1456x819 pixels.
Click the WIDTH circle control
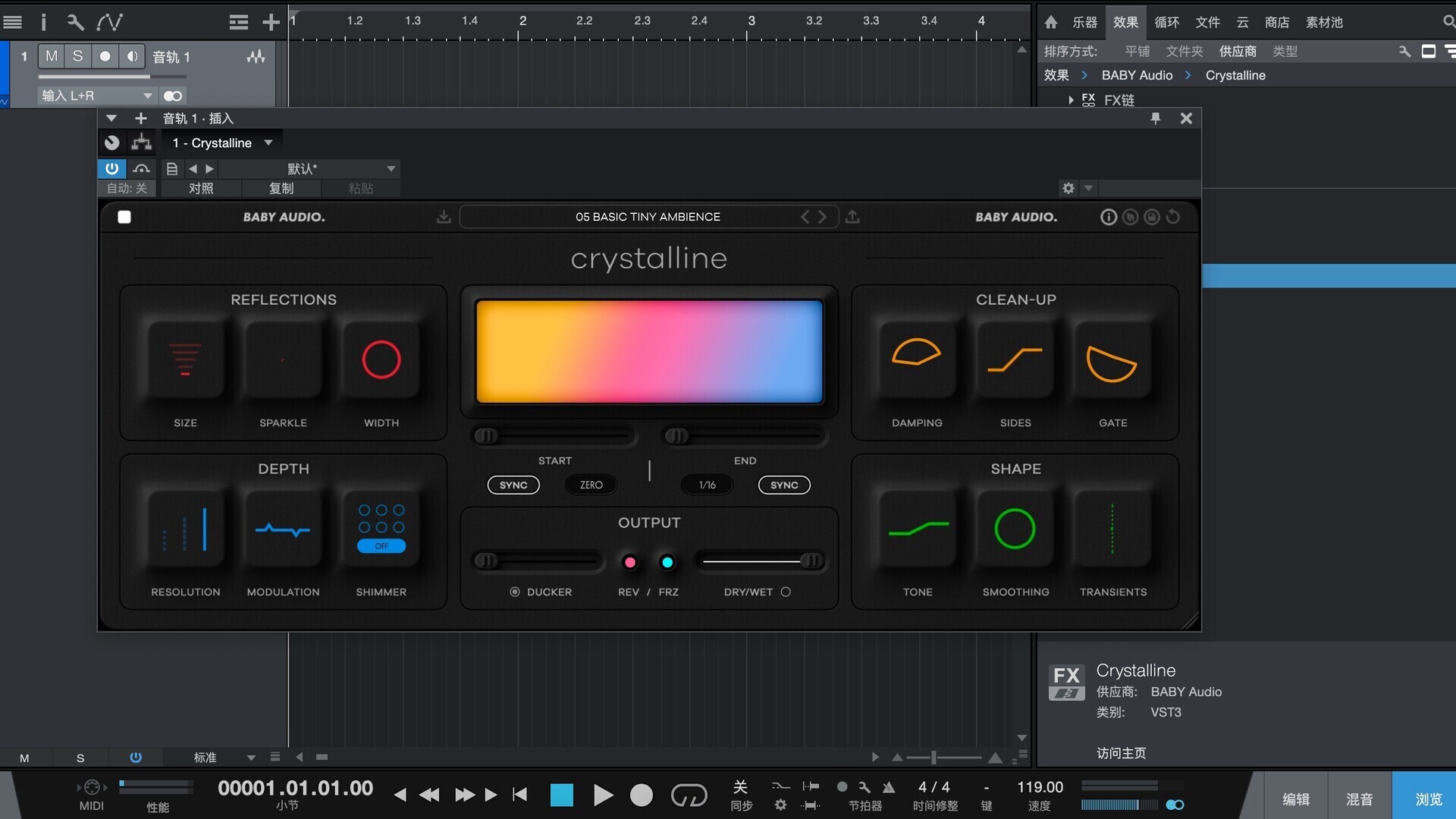[381, 359]
